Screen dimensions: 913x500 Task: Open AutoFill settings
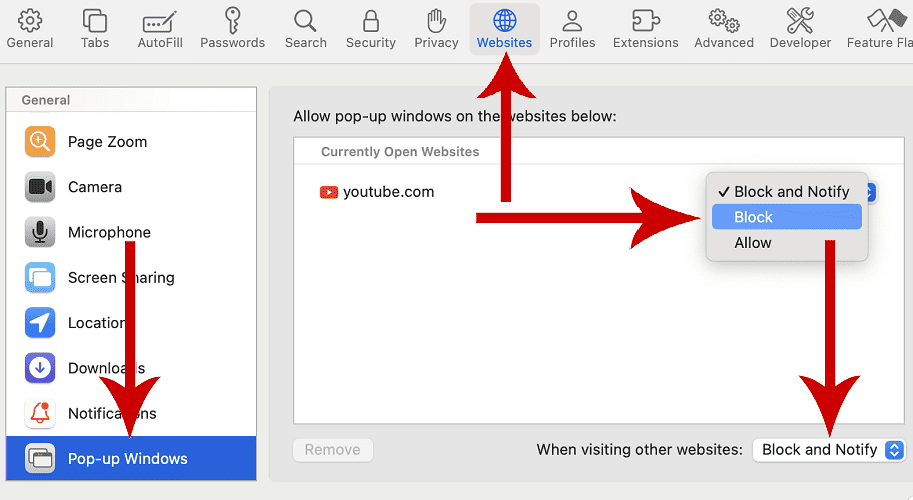click(x=160, y=28)
